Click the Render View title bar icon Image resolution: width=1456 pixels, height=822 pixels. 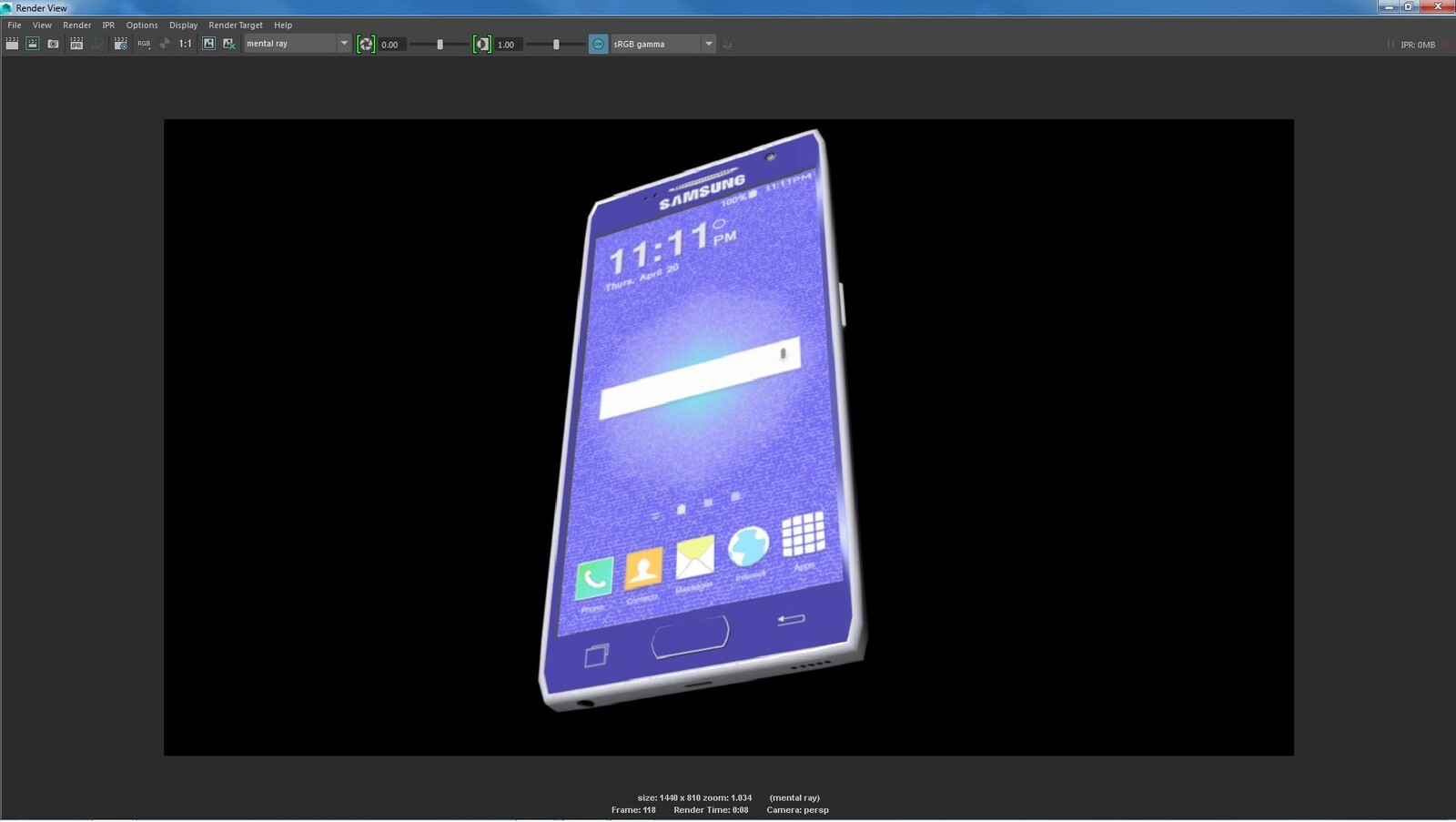tap(7, 7)
